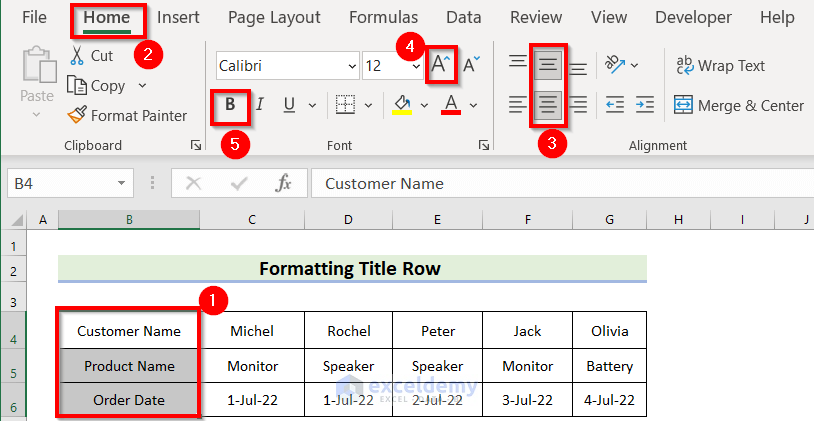Toggle Italic formatting
The width and height of the screenshot is (814, 421).
pos(260,104)
